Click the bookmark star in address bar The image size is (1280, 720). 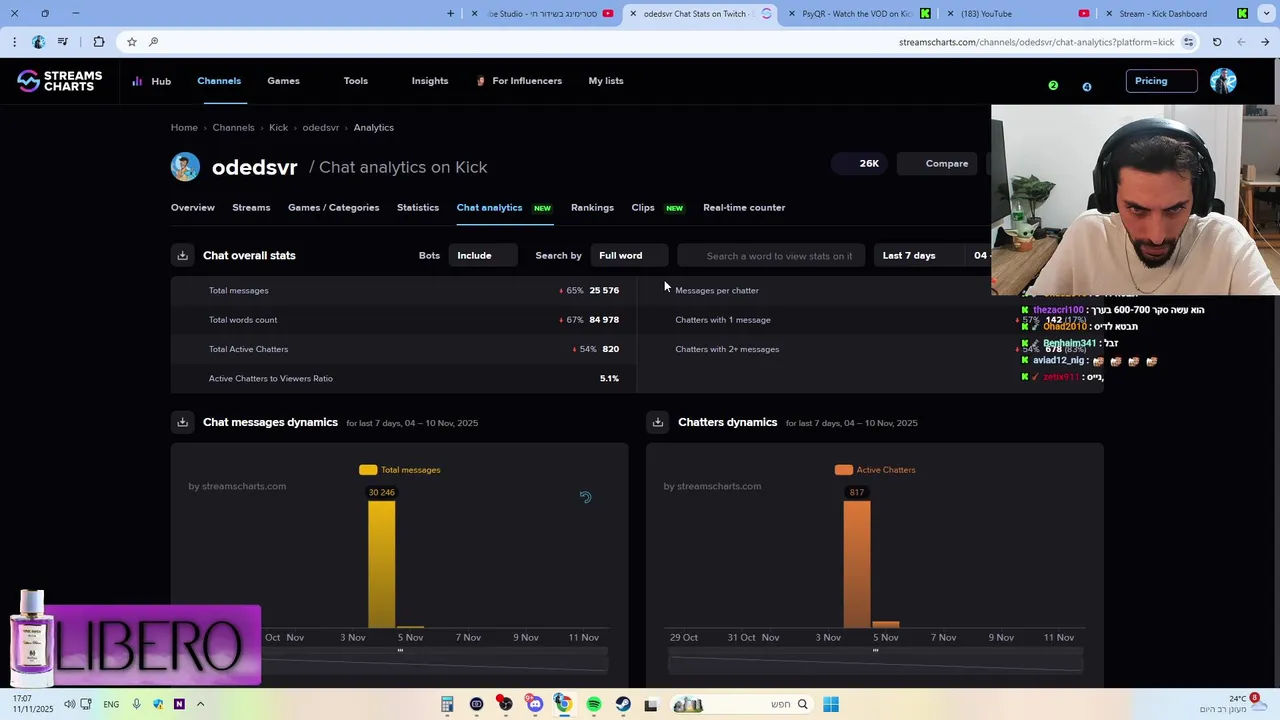pos(131,42)
